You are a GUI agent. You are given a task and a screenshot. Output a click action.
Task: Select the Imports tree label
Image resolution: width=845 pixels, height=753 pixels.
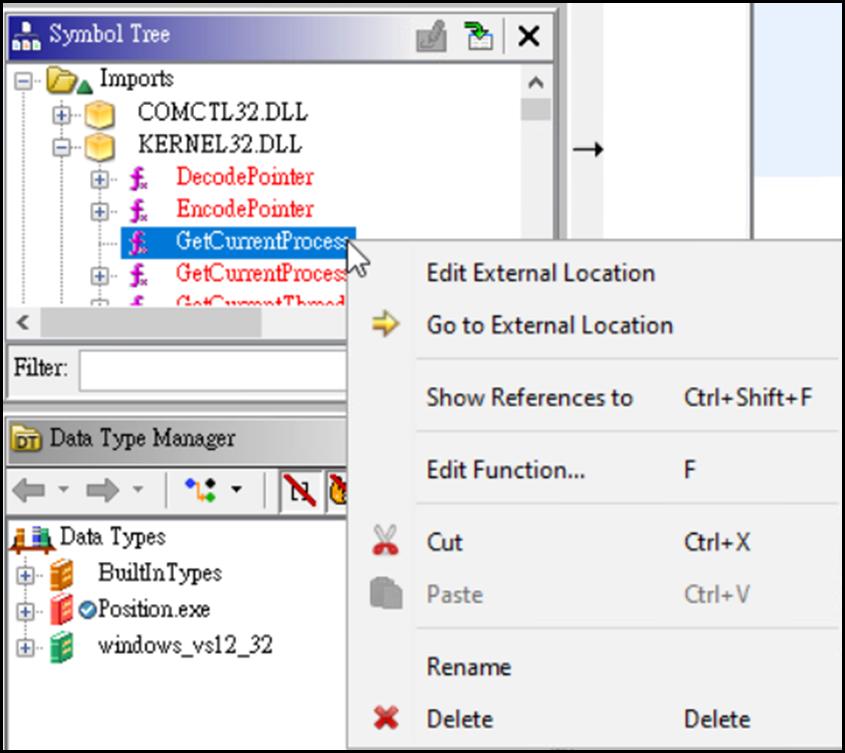click(x=136, y=79)
